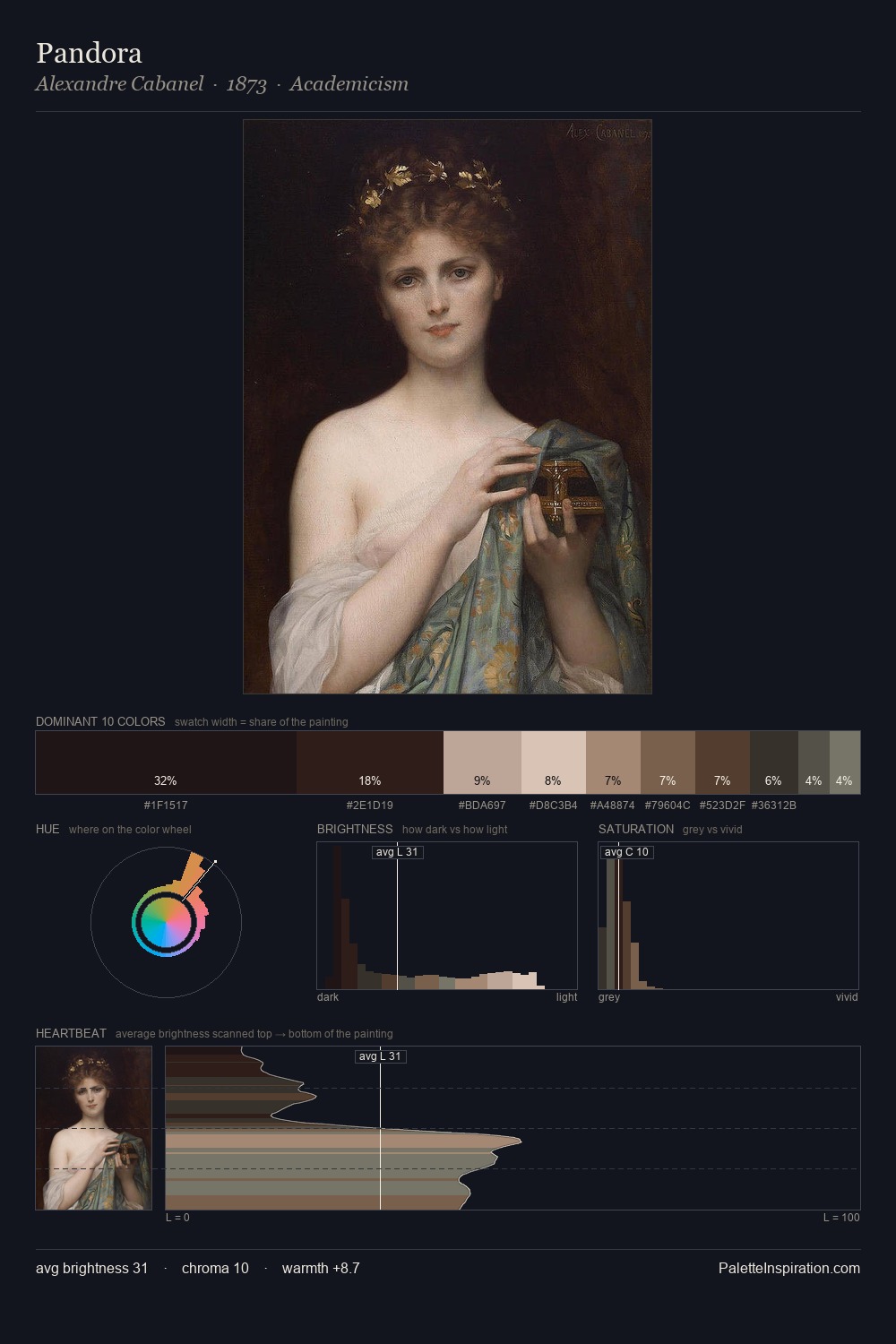The height and width of the screenshot is (1344, 896).
Task: Click the 'grey' label under saturation chart
Action: pyautogui.click(x=609, y=997)
